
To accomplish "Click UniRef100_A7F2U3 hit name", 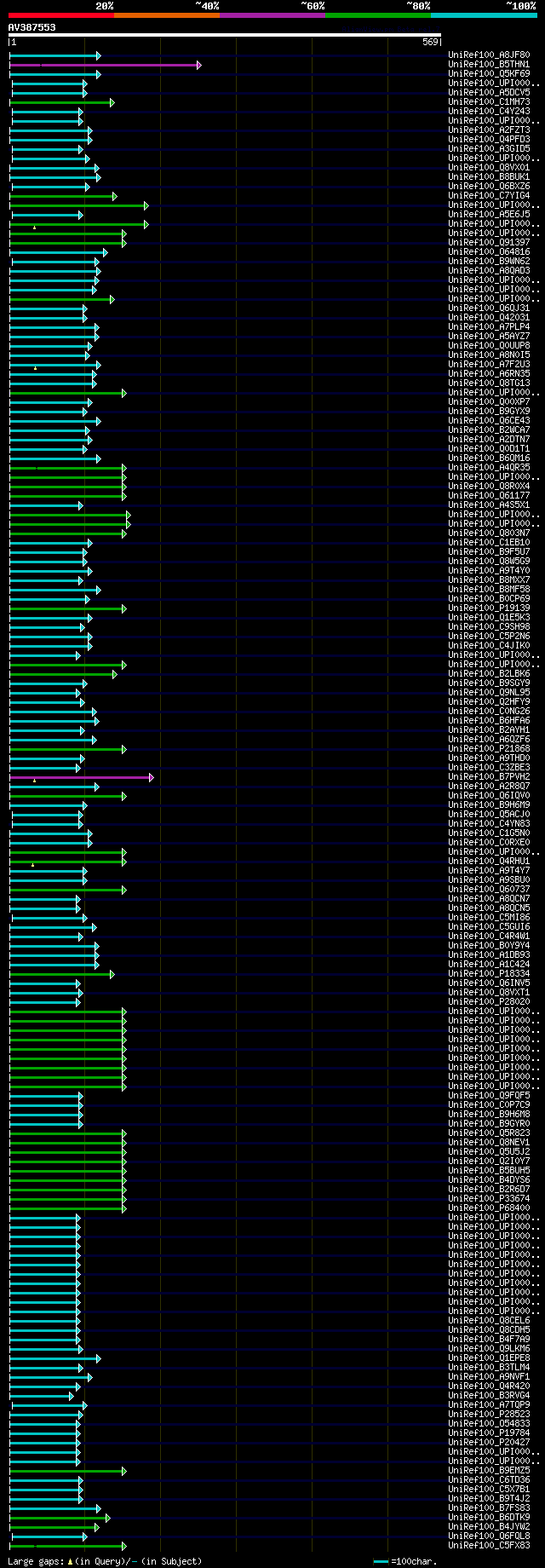I will pyautogui.click(x=489, y=365).
